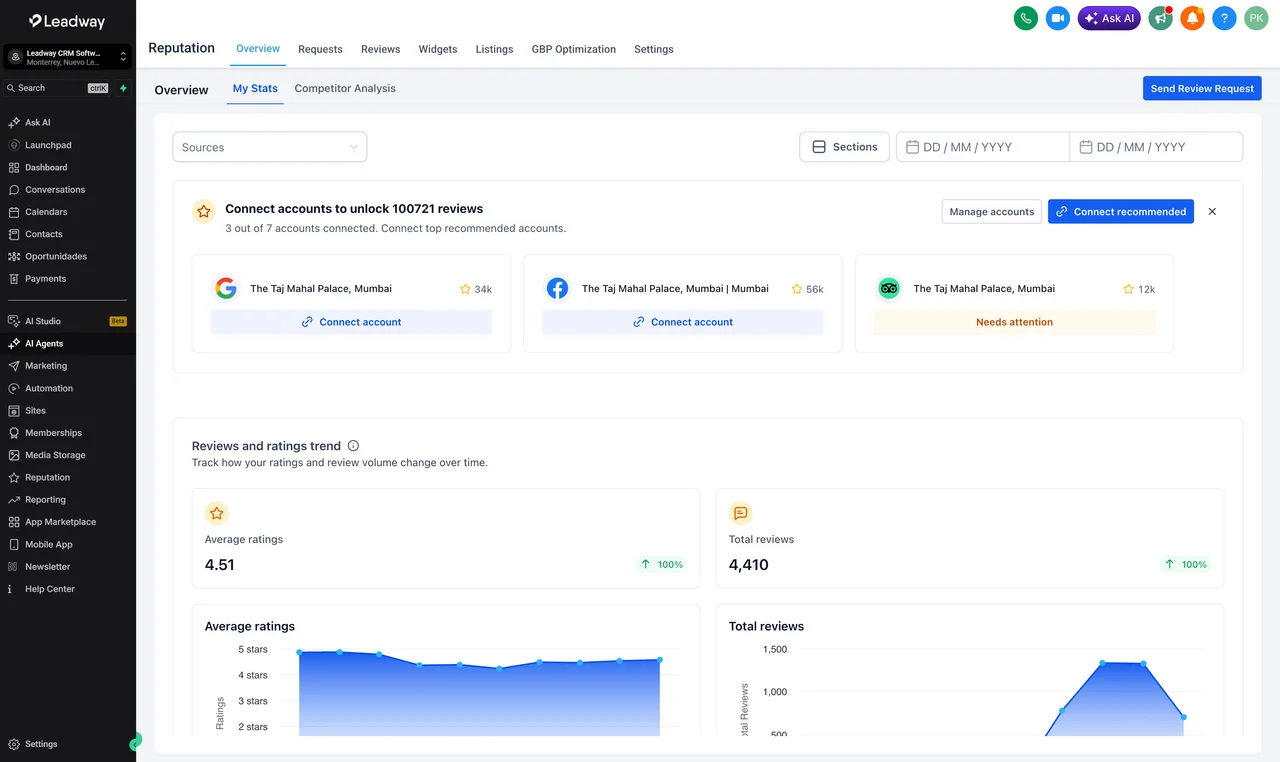
Task: Dismiss the connect accounts banner
Action: 1212,211
